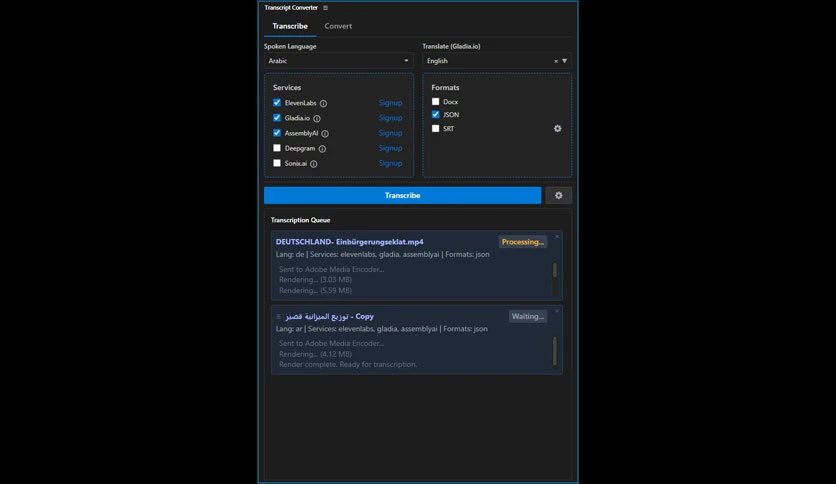Check the Docx format checkbox

[x=436, y=101]
